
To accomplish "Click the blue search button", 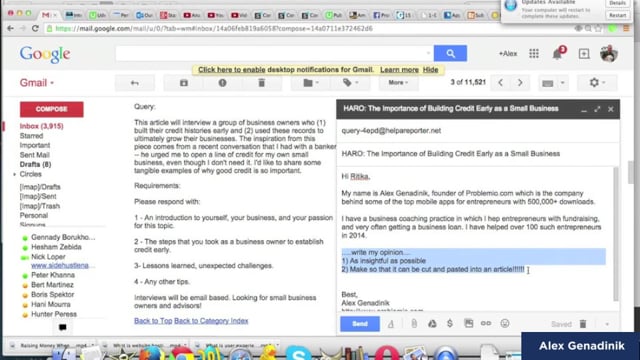I will pyautogui.click(x=450, y=53).
